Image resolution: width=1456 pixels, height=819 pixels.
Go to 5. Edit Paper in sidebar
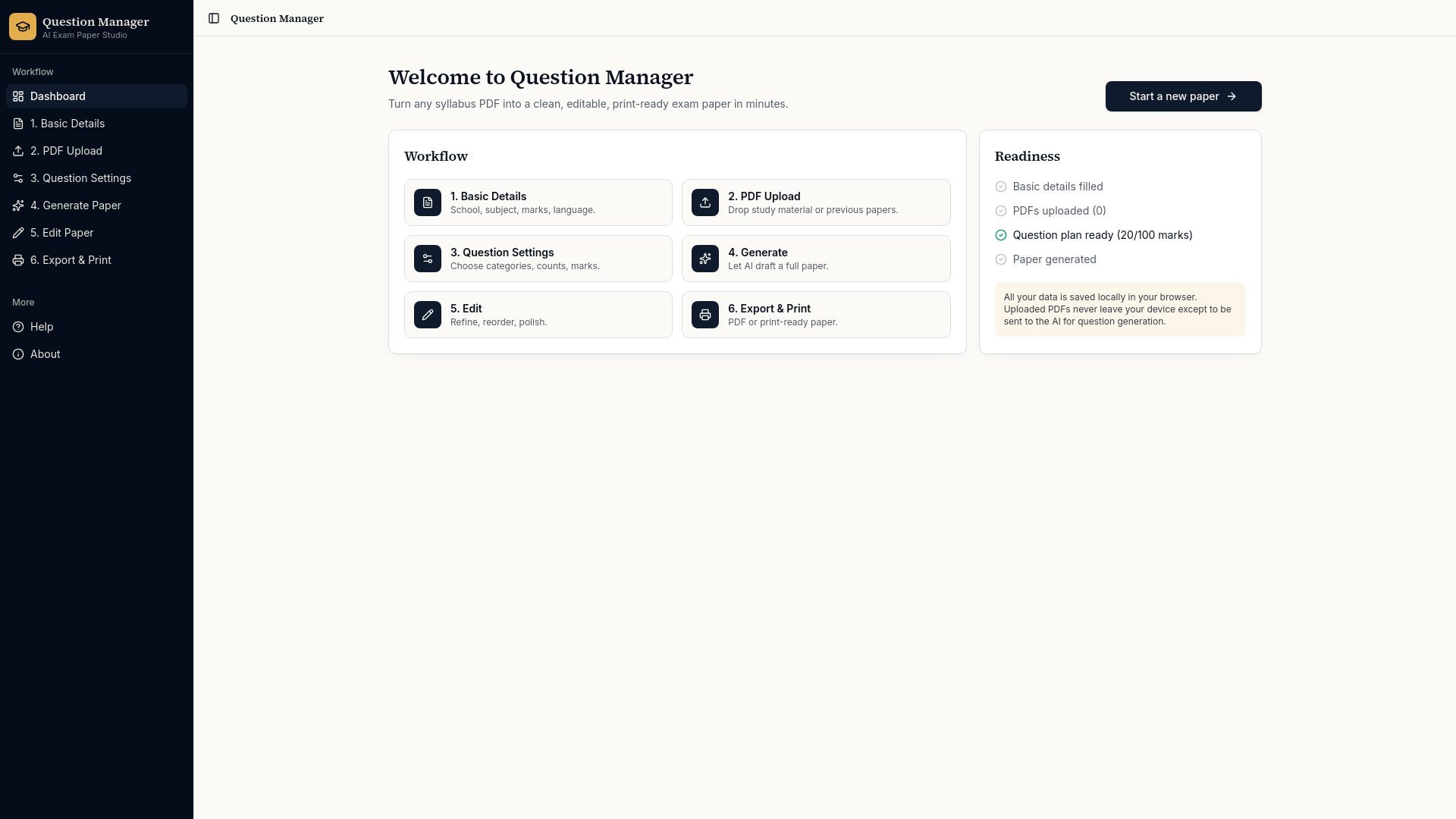pos(96,233)
